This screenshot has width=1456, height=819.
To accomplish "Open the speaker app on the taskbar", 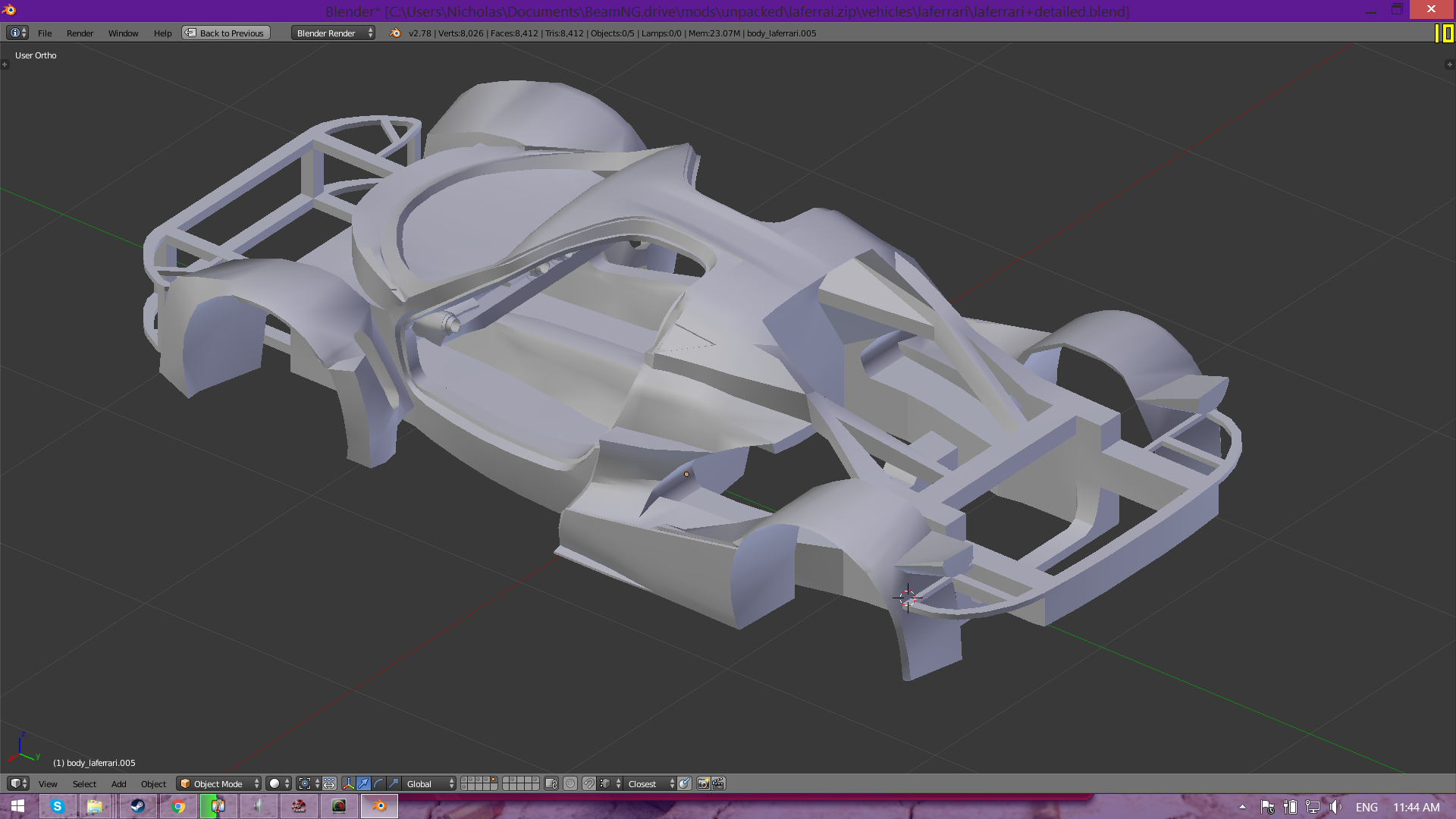I will (x=259, y=806).
